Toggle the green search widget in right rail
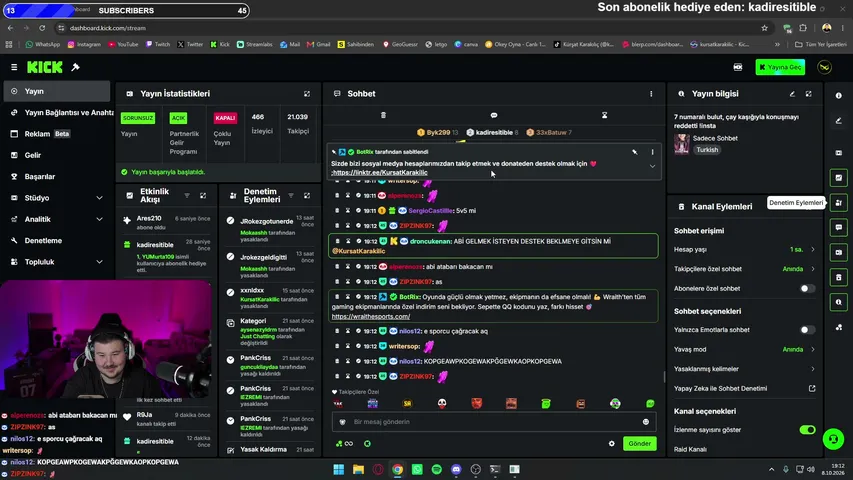Image resolution: width=853 pixels, height=480 pixels. (x=838, y=302)
